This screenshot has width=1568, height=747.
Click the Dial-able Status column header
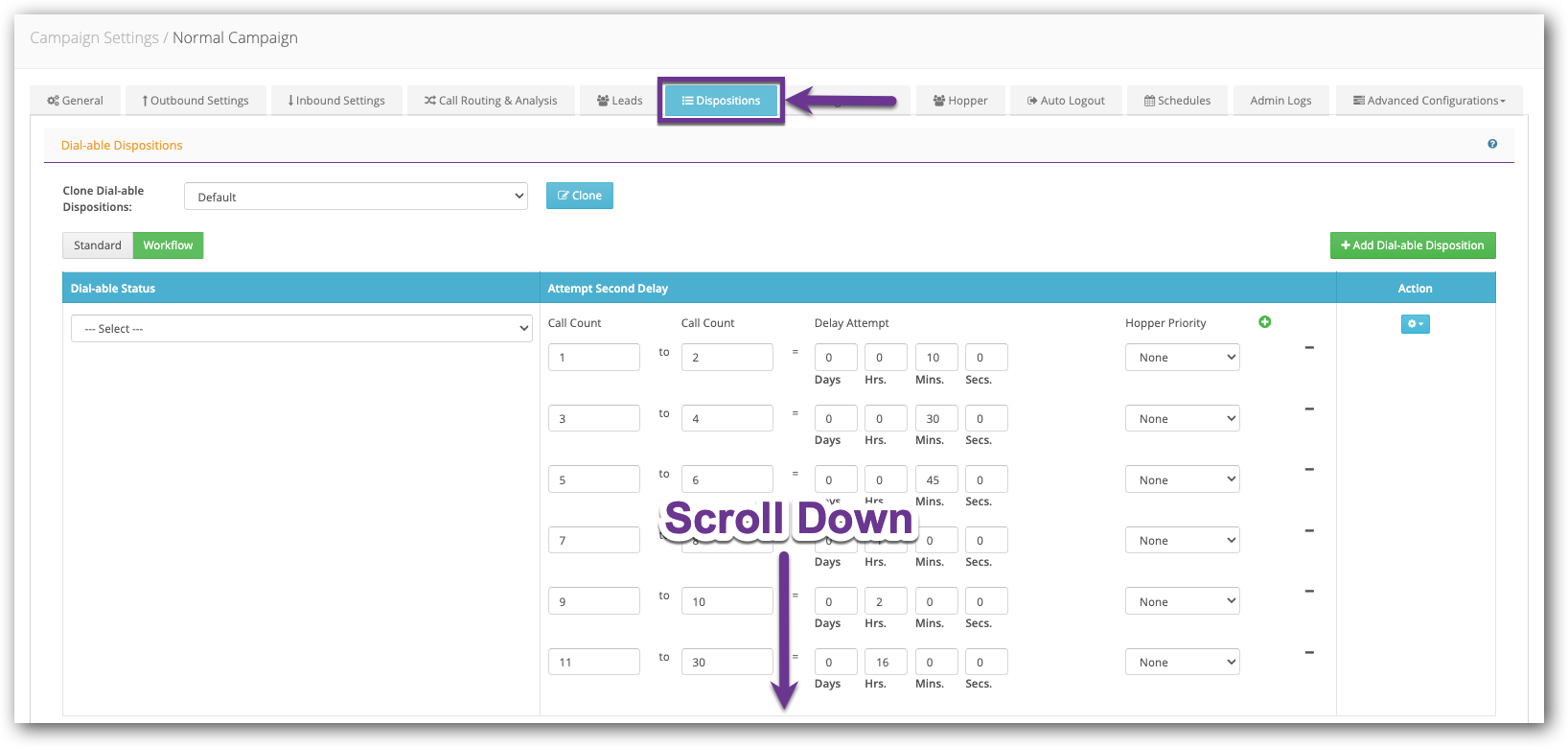point(113,289)
